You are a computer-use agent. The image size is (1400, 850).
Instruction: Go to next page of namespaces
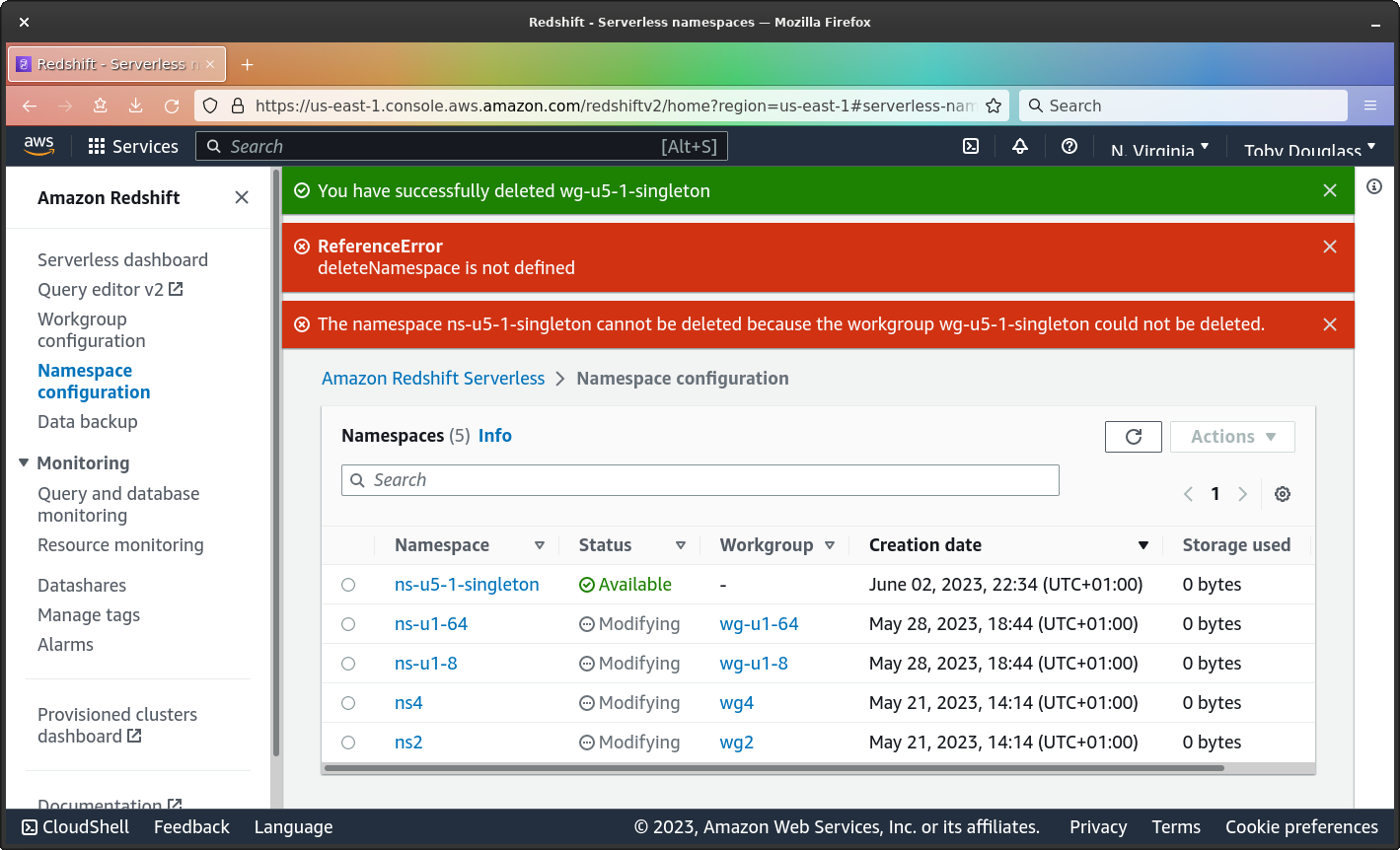pos(1243,494)
